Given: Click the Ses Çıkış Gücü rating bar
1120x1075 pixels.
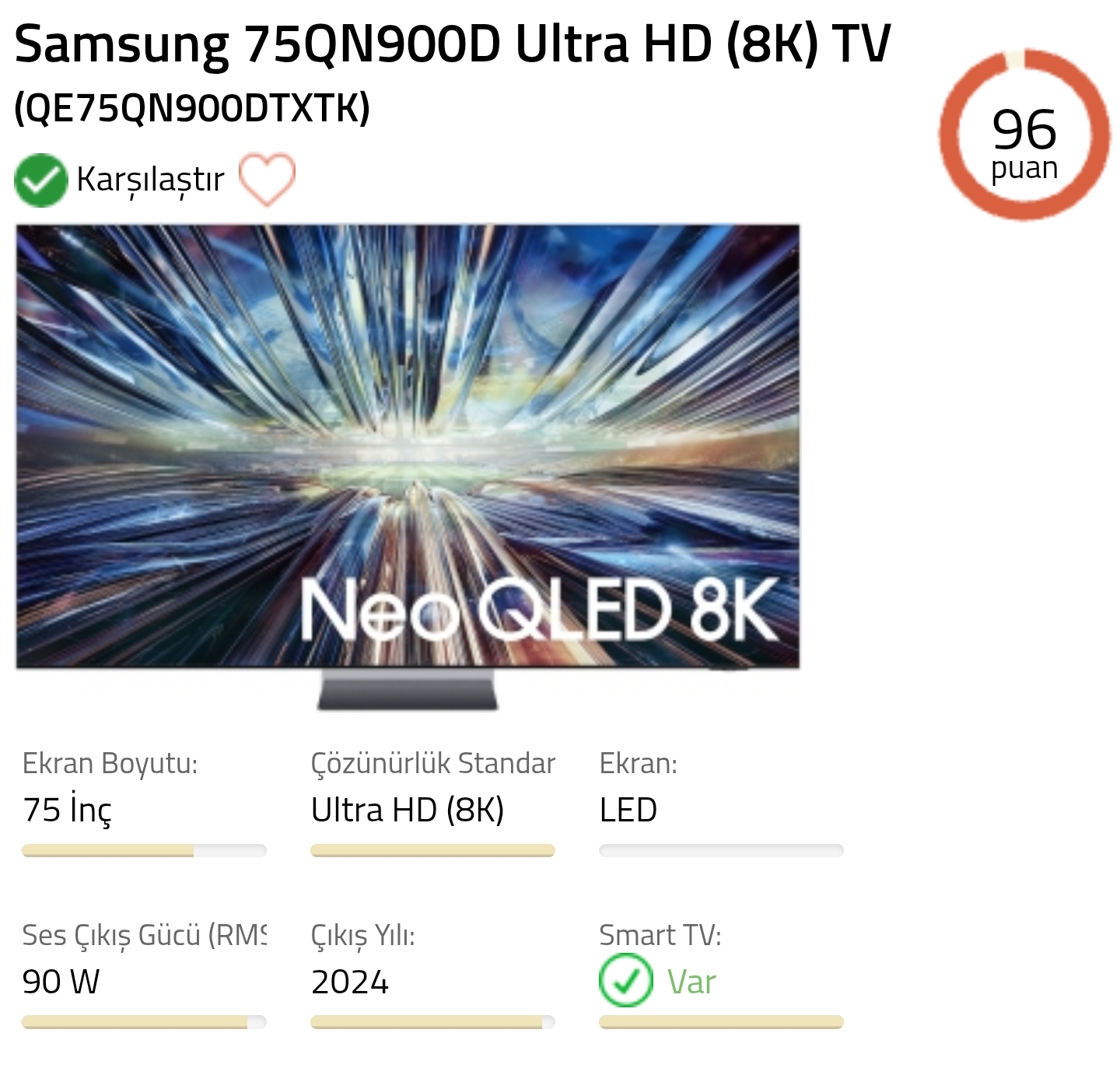Looking at the screenshot, I should click(x=144, y=1022).
